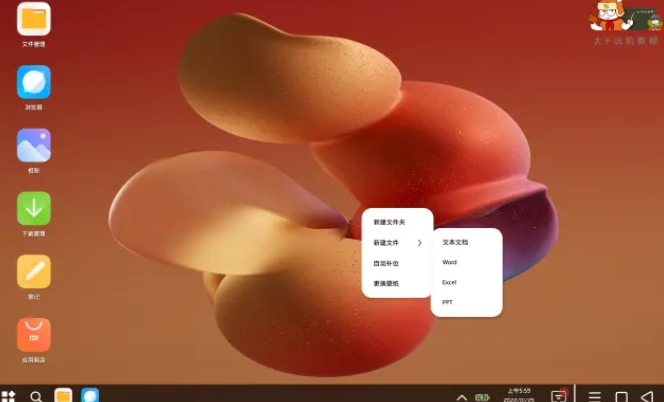Viewport: 664px width, 402px height.
Task: Choose Word from the new file submenu
Action: coord(450,262)
